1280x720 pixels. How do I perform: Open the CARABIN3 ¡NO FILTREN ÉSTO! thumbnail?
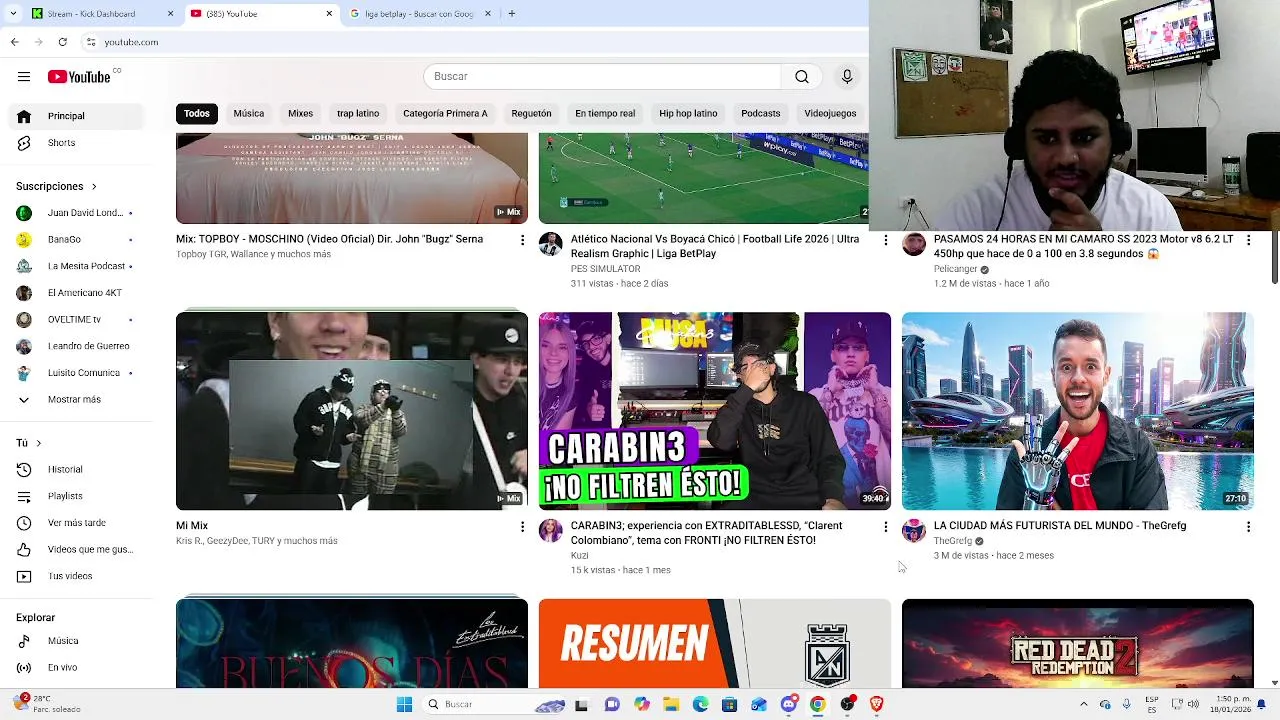[x=715, y=411]
